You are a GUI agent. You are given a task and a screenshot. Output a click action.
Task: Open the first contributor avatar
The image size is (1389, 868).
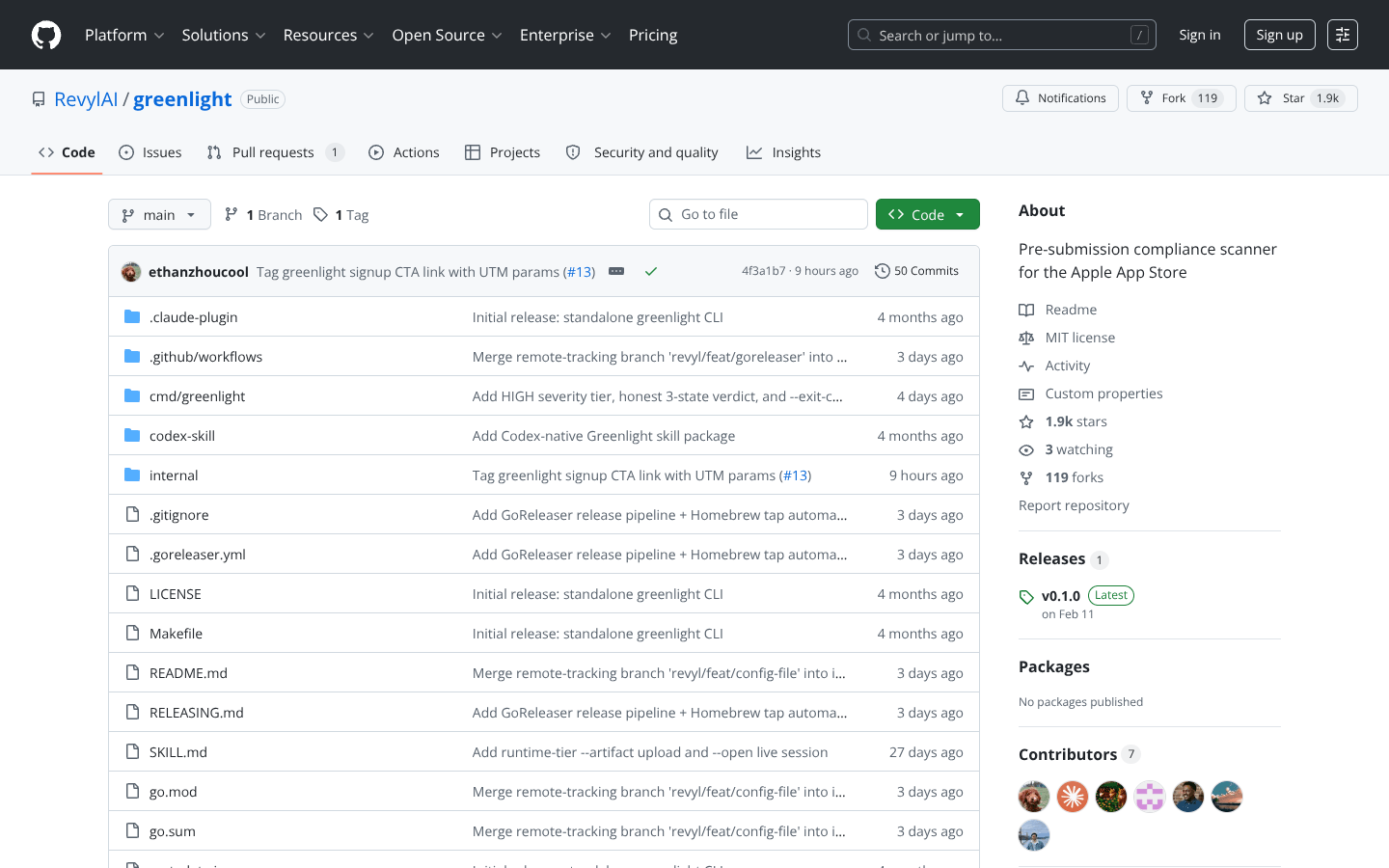[1034, 797]
